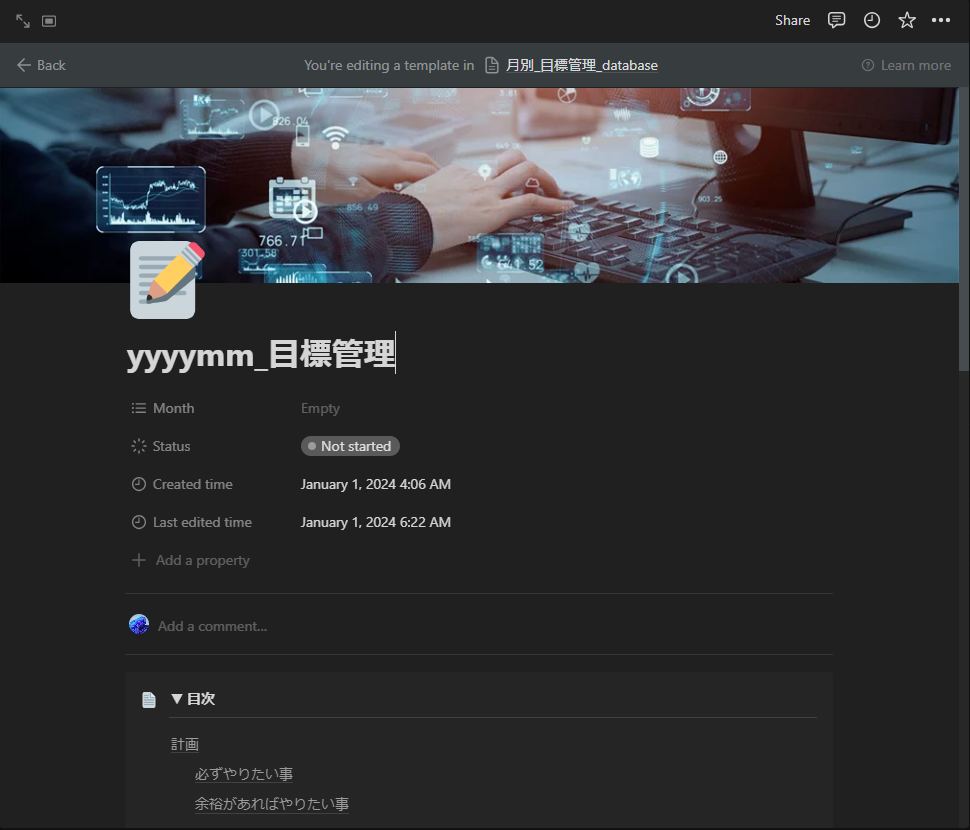Viewport: 970px width, 830px height.
Task: Edit the title yyyymm_目標管理
Action: [x=260, y=354]
